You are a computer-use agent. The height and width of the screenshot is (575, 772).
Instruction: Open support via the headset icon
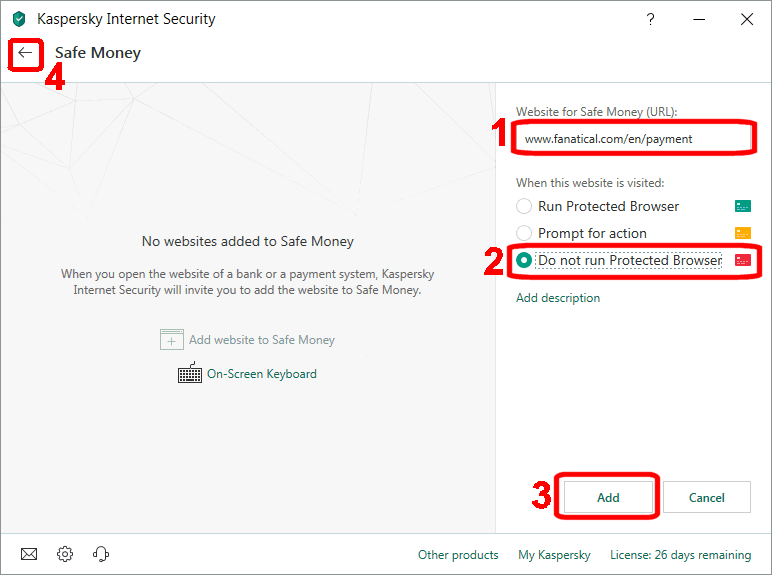101,554
